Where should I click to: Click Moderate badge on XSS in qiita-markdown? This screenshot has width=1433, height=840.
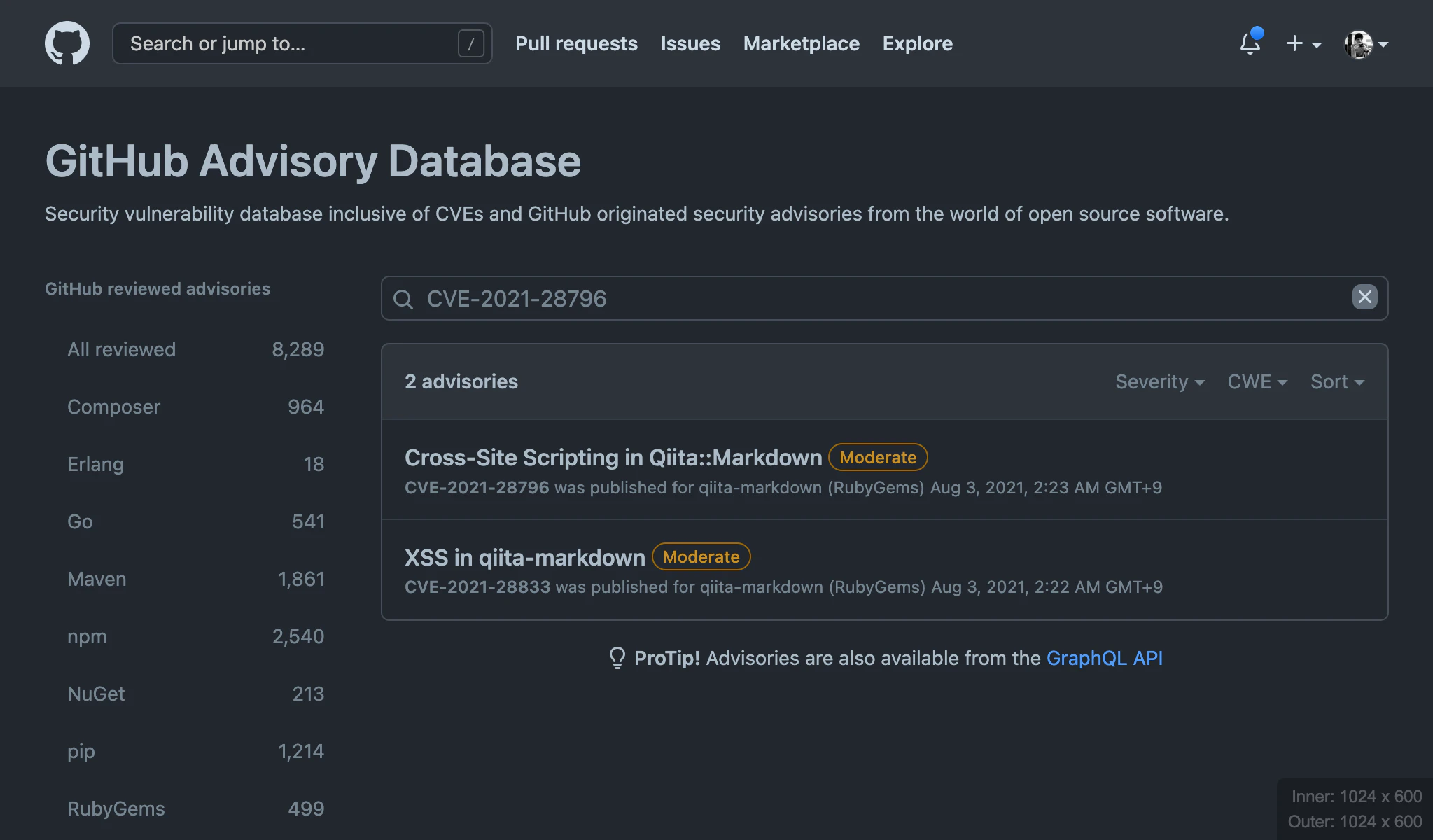pos(701,556)
